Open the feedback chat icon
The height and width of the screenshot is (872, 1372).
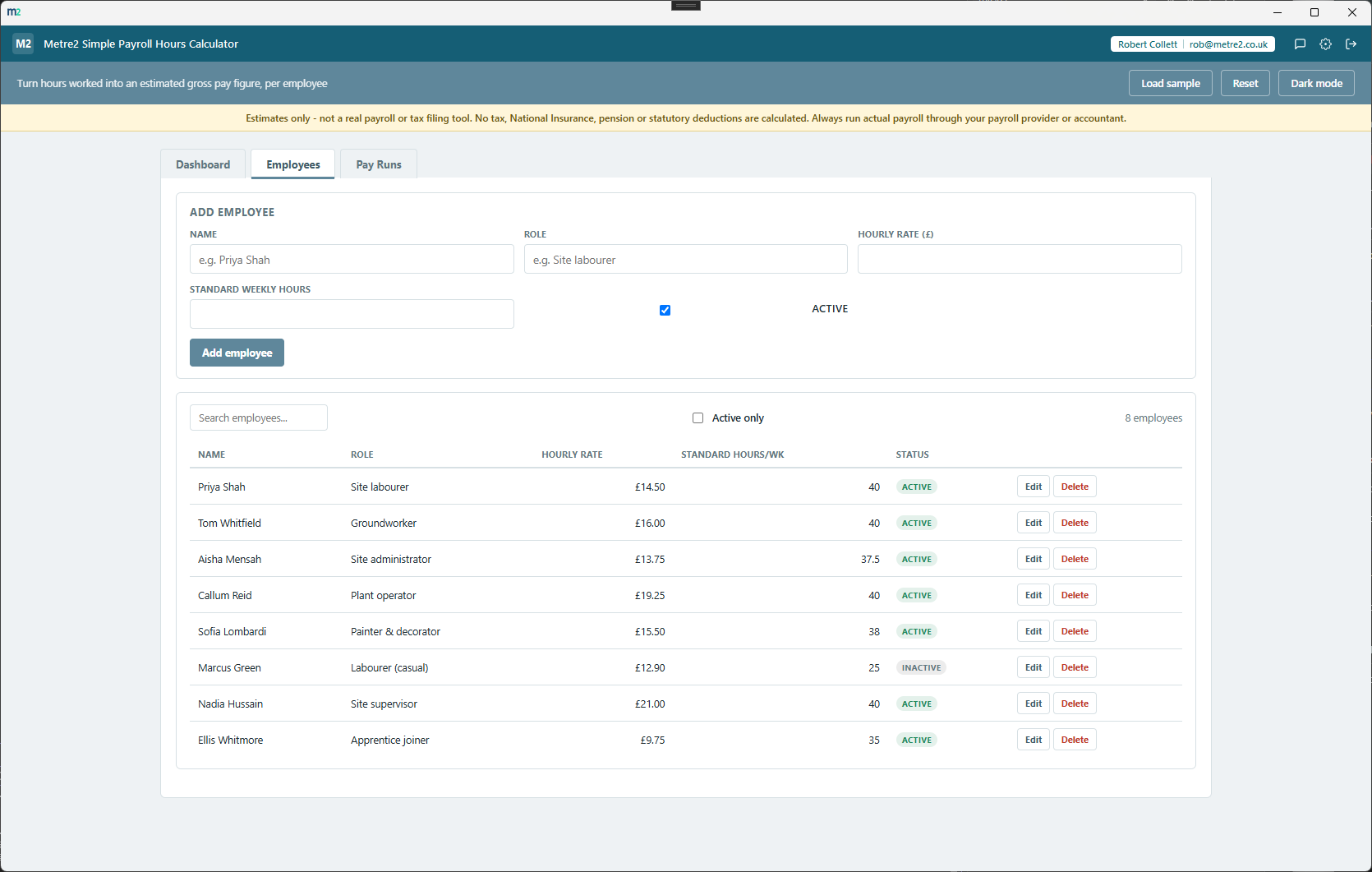coord(1300,44)
